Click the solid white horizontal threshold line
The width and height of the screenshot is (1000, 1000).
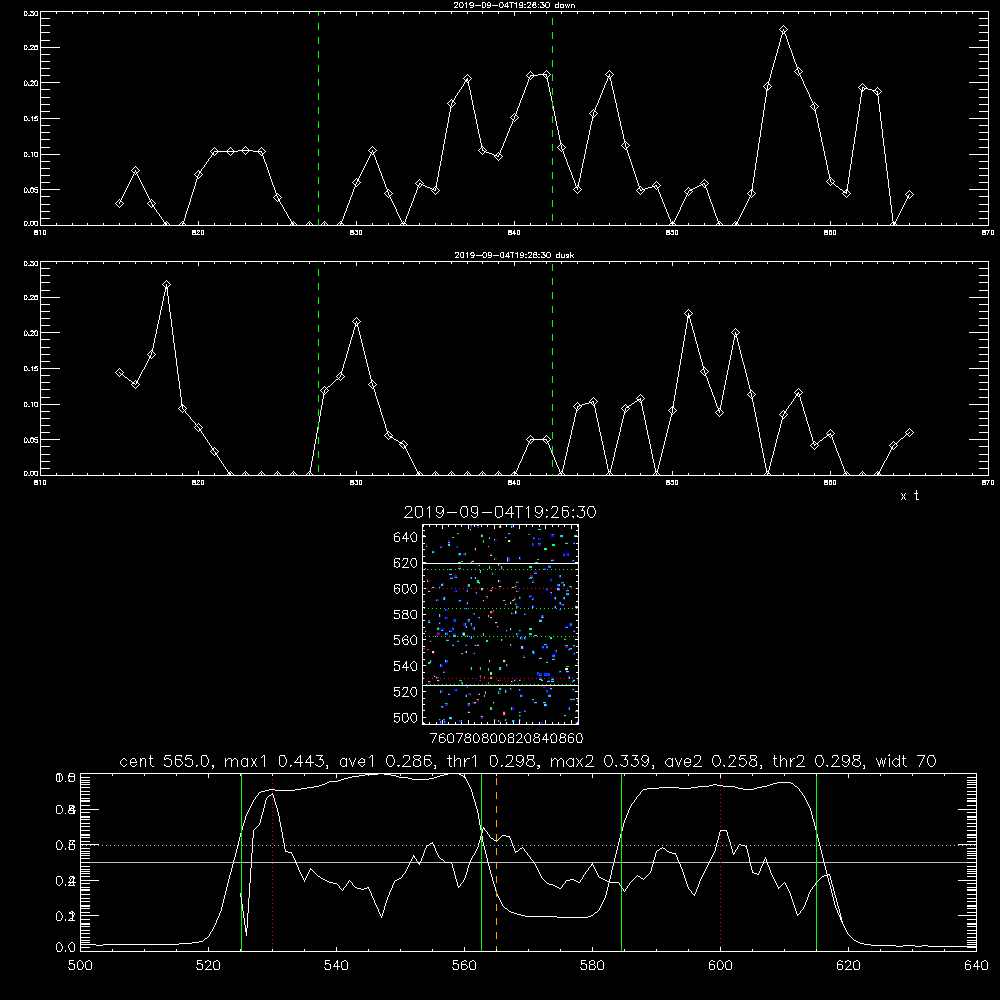528,862
